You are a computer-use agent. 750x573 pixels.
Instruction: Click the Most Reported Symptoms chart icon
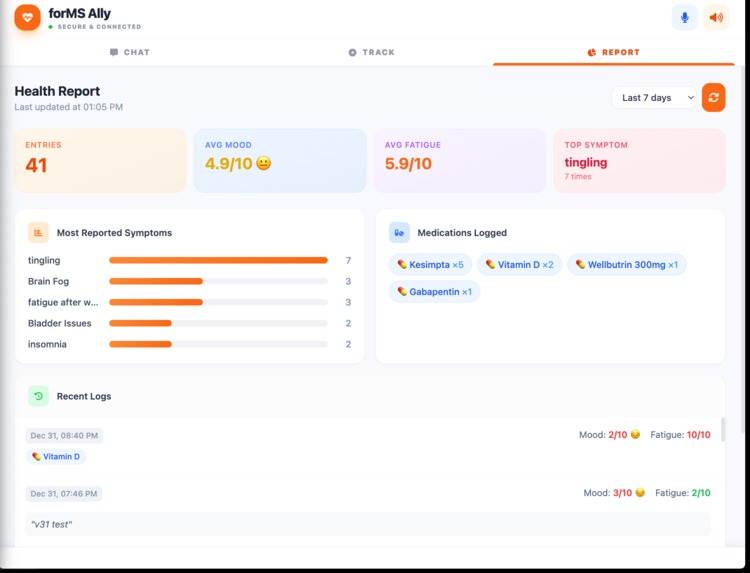coord(38,232)
